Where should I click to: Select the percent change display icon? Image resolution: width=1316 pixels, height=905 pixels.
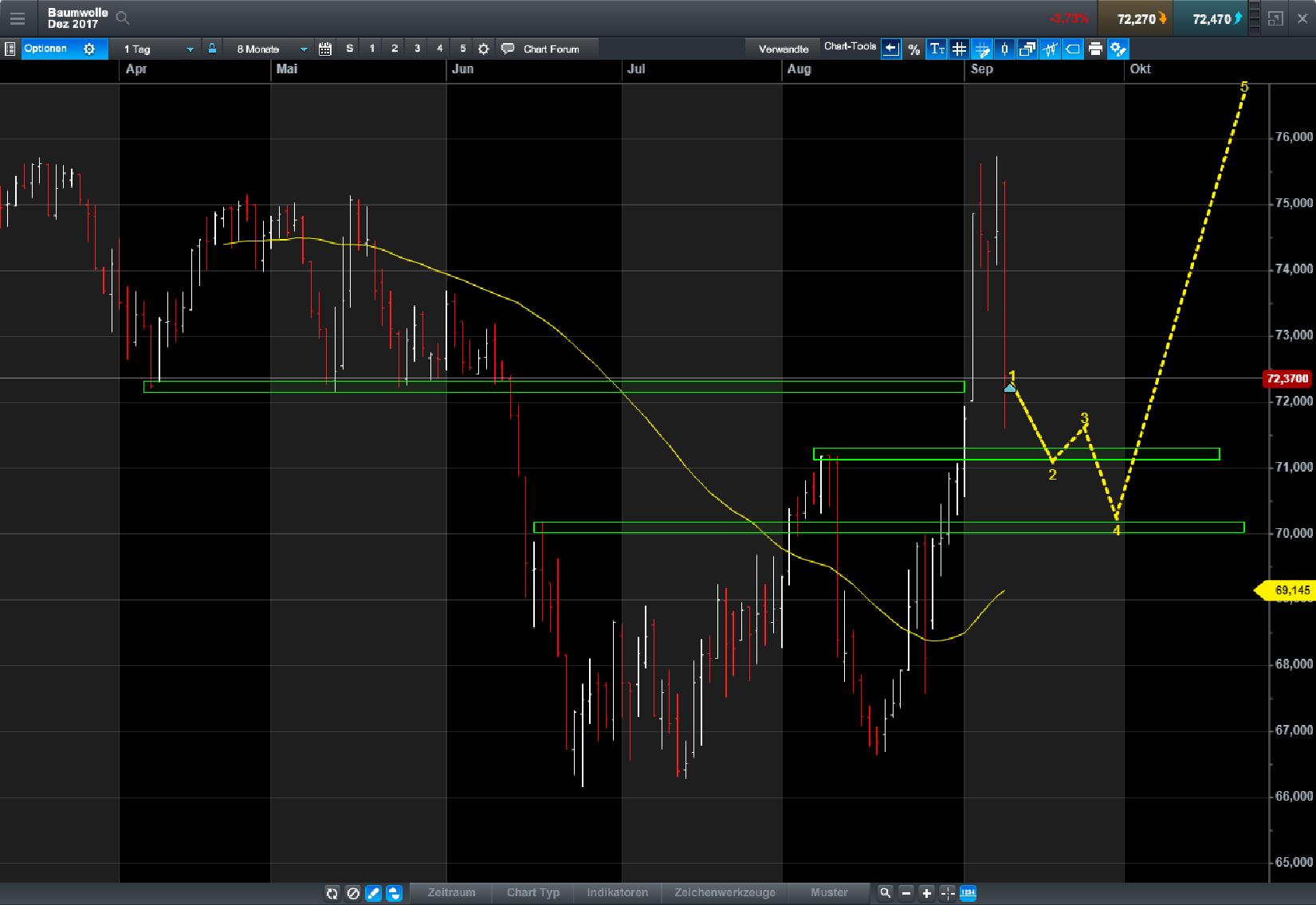(x=914, y=49)
